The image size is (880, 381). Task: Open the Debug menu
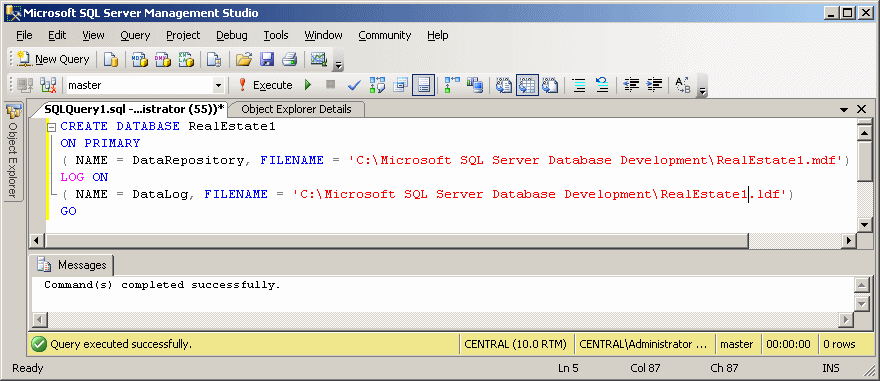[x=232, y=35]
